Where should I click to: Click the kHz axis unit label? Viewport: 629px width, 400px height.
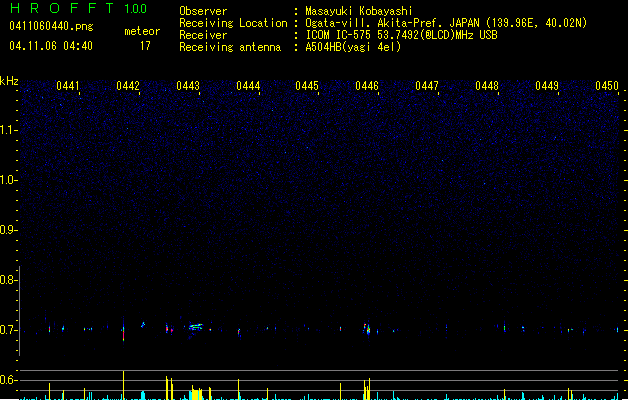(x=9, y=81)
